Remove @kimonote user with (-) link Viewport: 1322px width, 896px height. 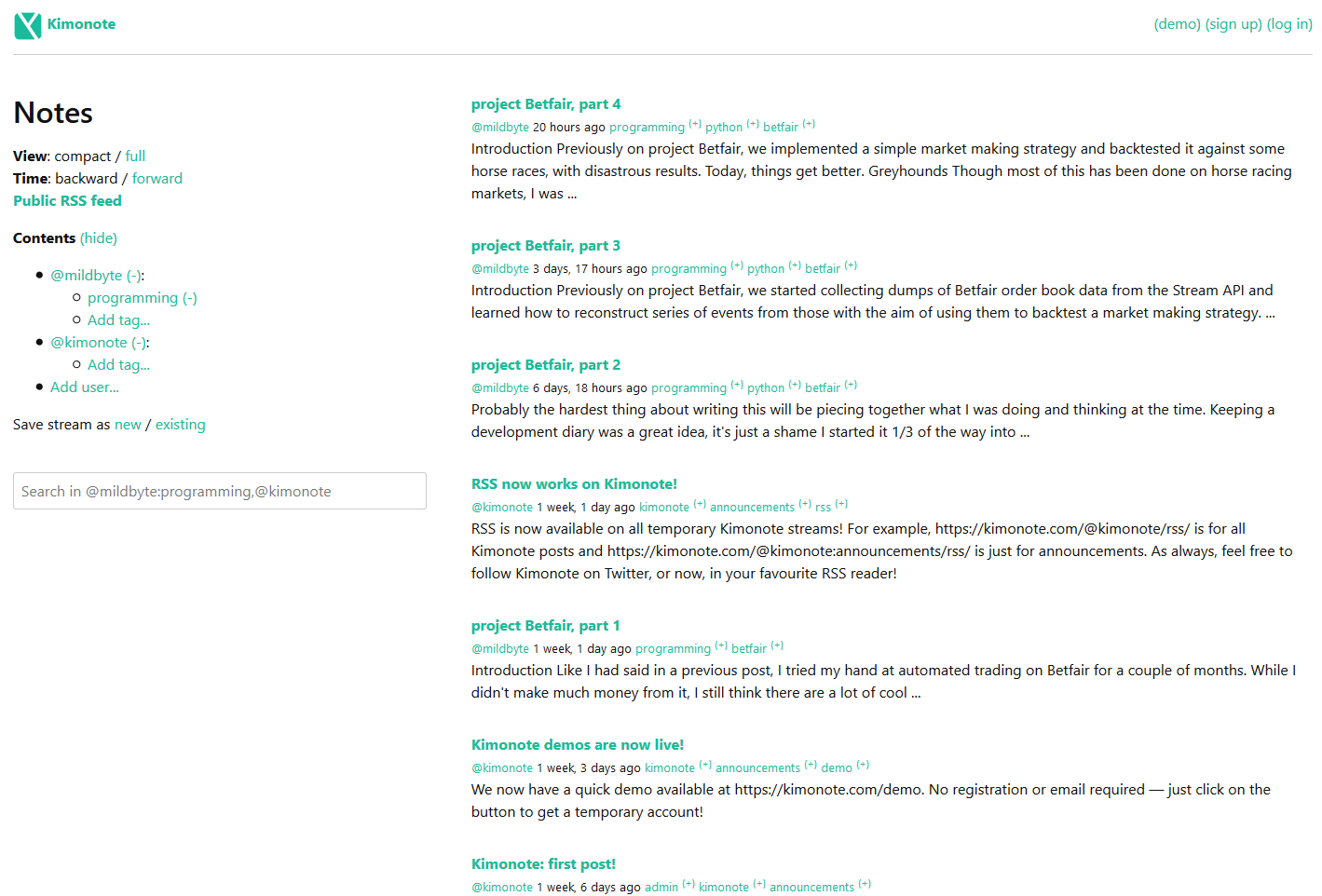[139, 343]
